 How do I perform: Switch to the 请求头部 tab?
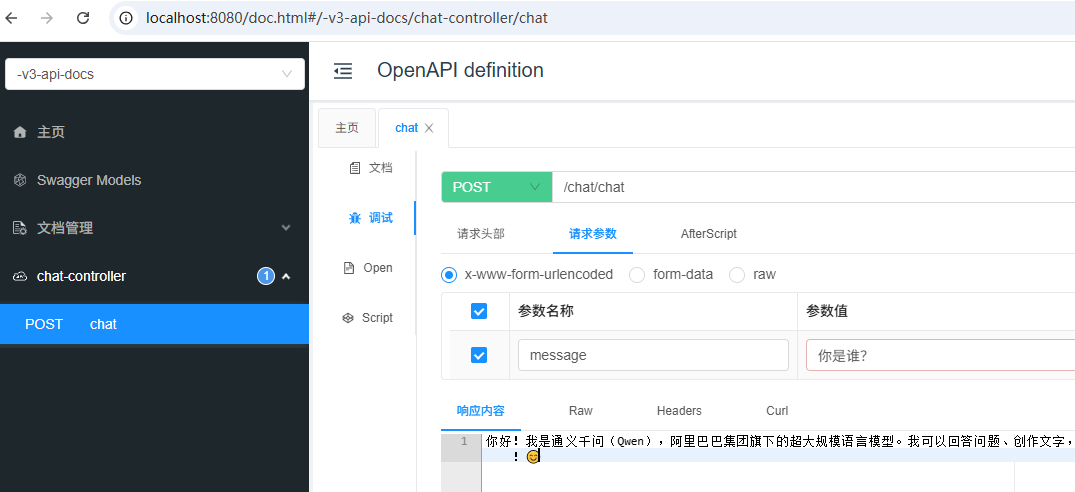pyautogui.click(x=481, y=234)
